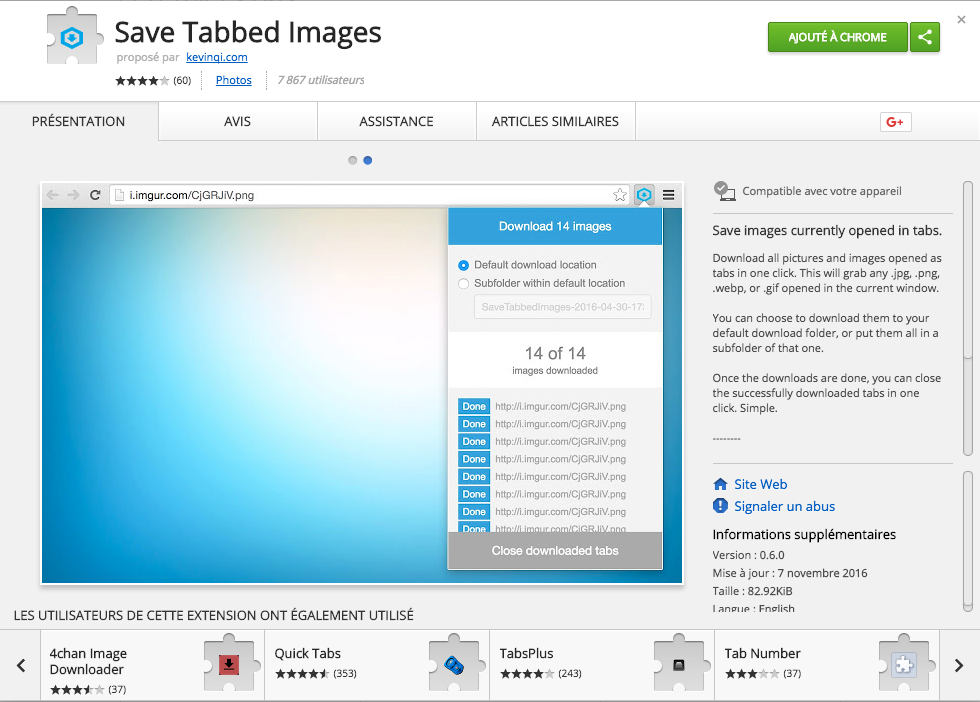Click the Signaler un abus link
Screen dimensions: 980x702
(784, 506)
